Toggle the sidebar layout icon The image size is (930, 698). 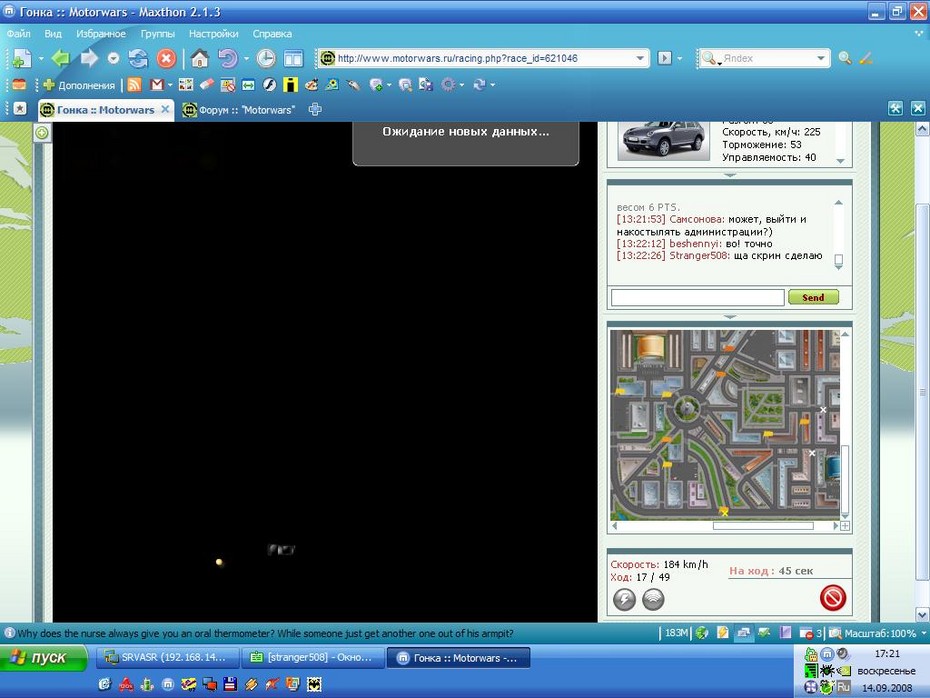[294, 58]
